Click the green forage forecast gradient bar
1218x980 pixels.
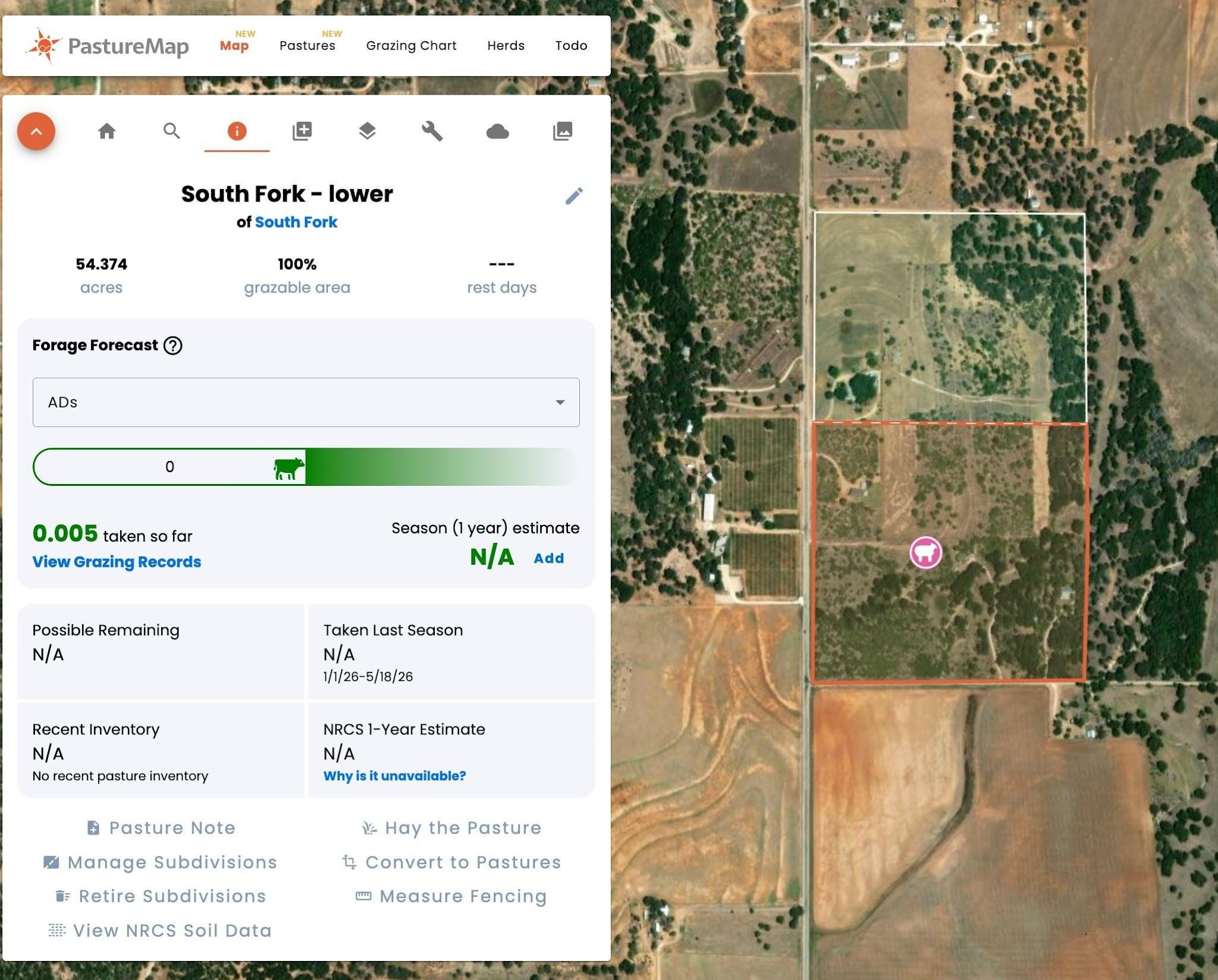(440, 467)
